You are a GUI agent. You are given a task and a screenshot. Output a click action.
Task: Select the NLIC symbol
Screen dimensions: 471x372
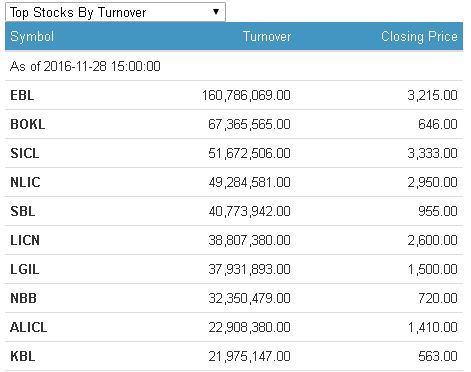click(25, 182)
